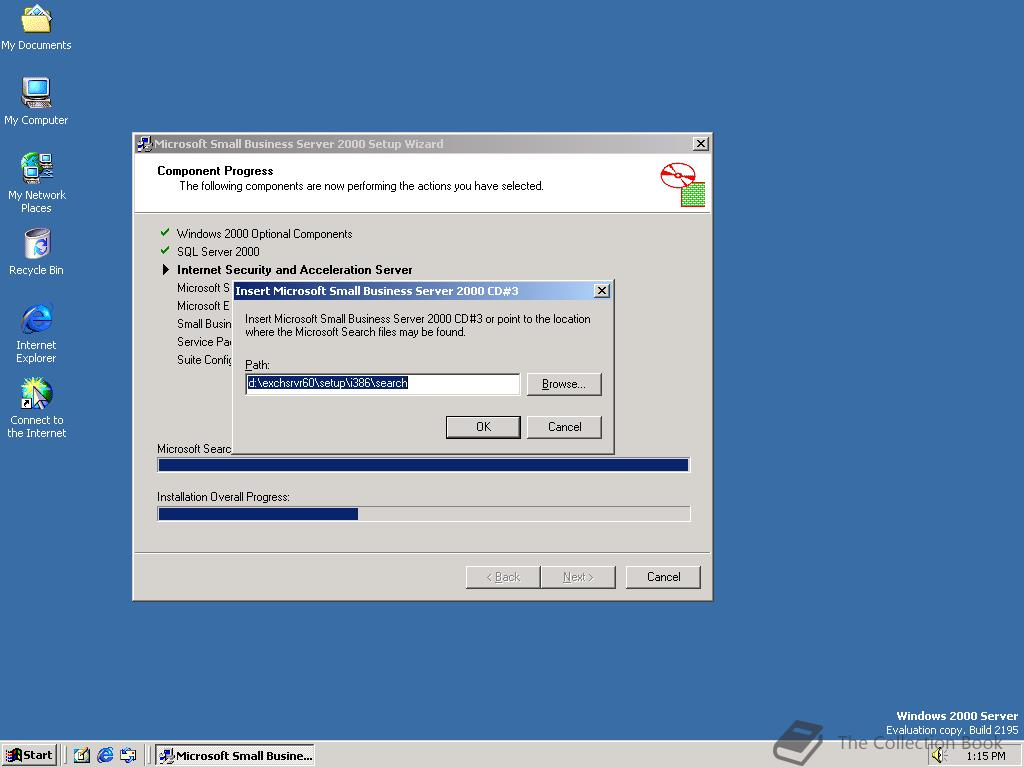Screen dimensions: 1024x768
Task: Click the volume speaker tray icon
Action: (939, 756)
